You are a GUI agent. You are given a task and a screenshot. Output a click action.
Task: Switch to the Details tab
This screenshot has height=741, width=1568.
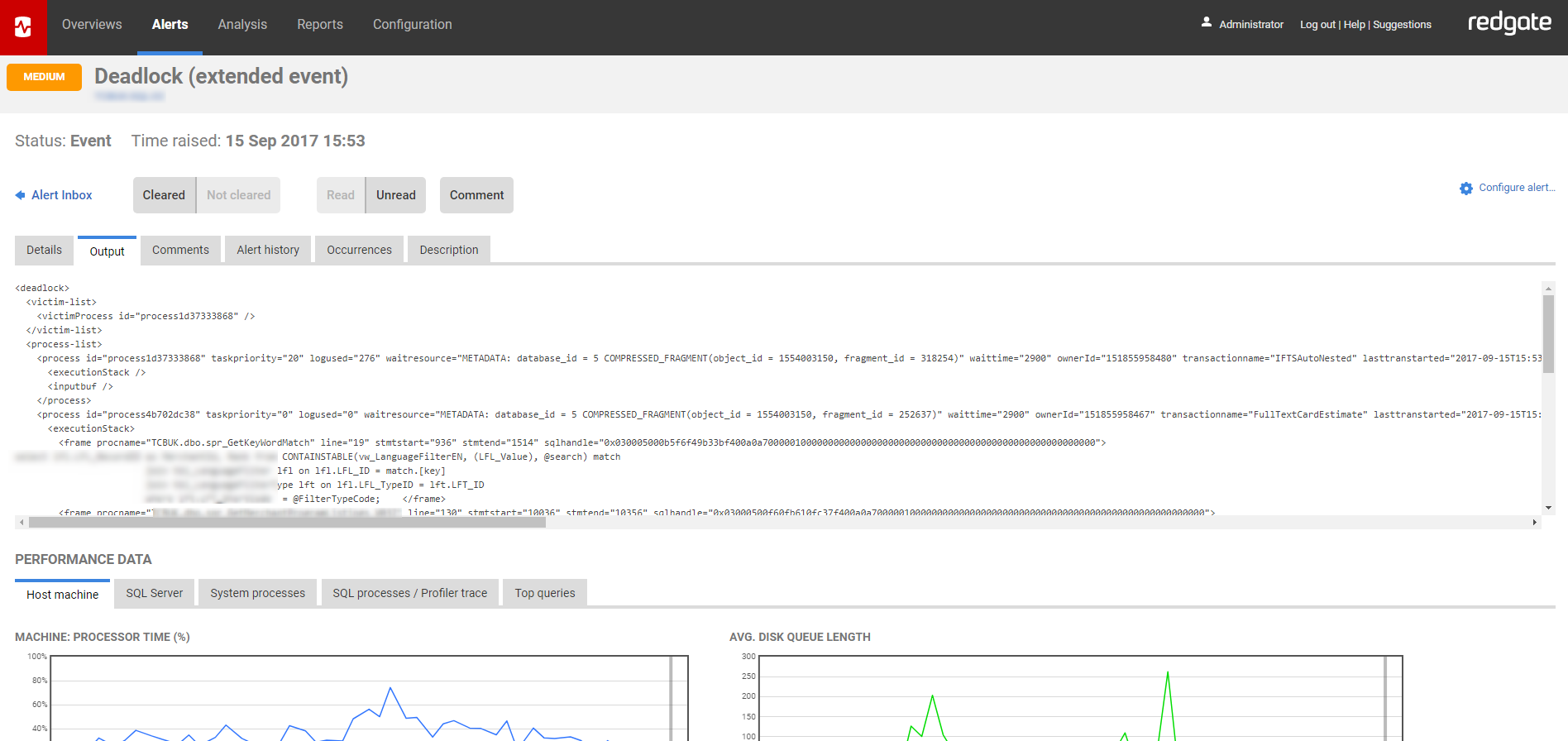pyautogui.click(x=44, y=250)
